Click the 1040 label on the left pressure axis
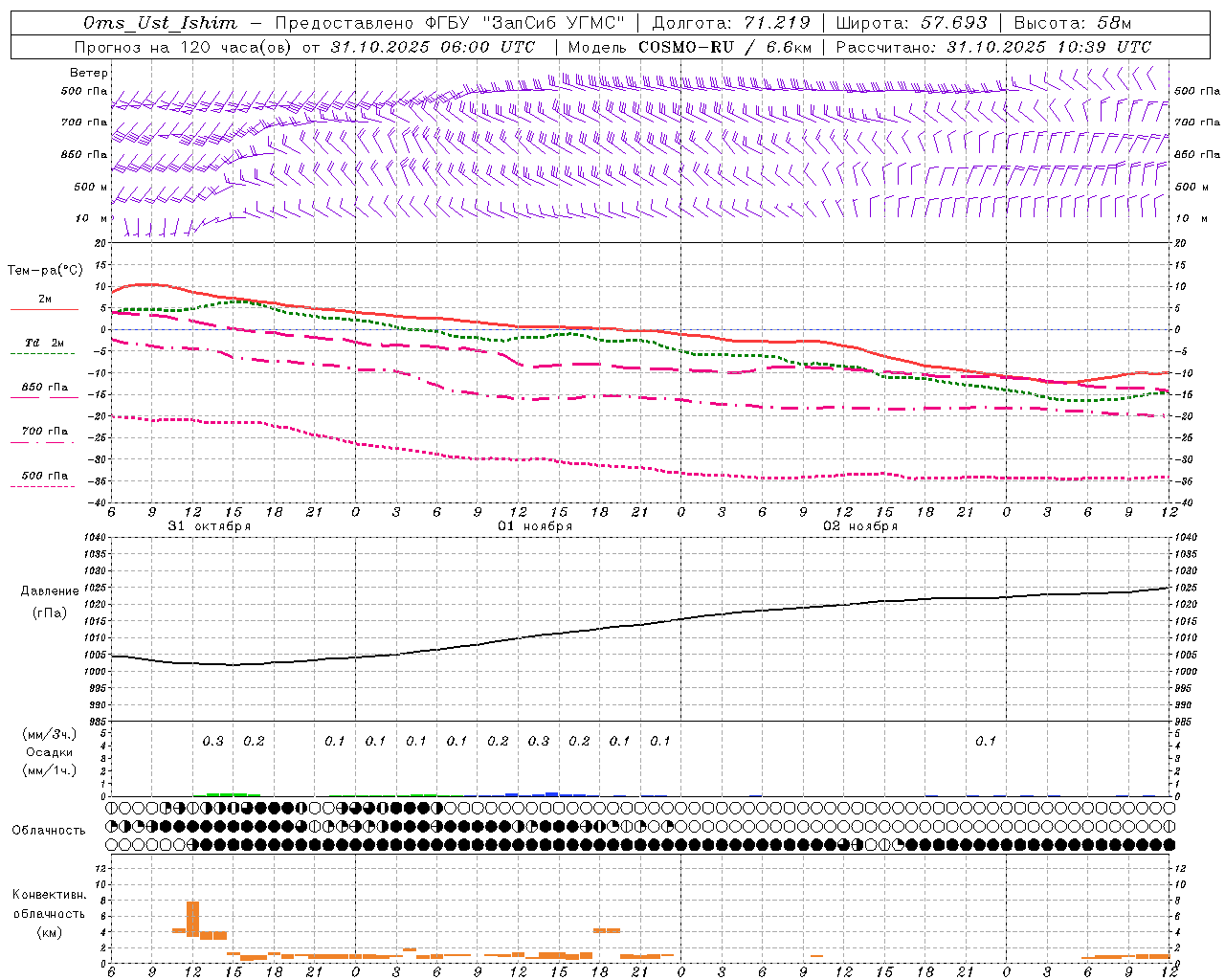This screenshot has width=1225, height=980. coord(94,538)
